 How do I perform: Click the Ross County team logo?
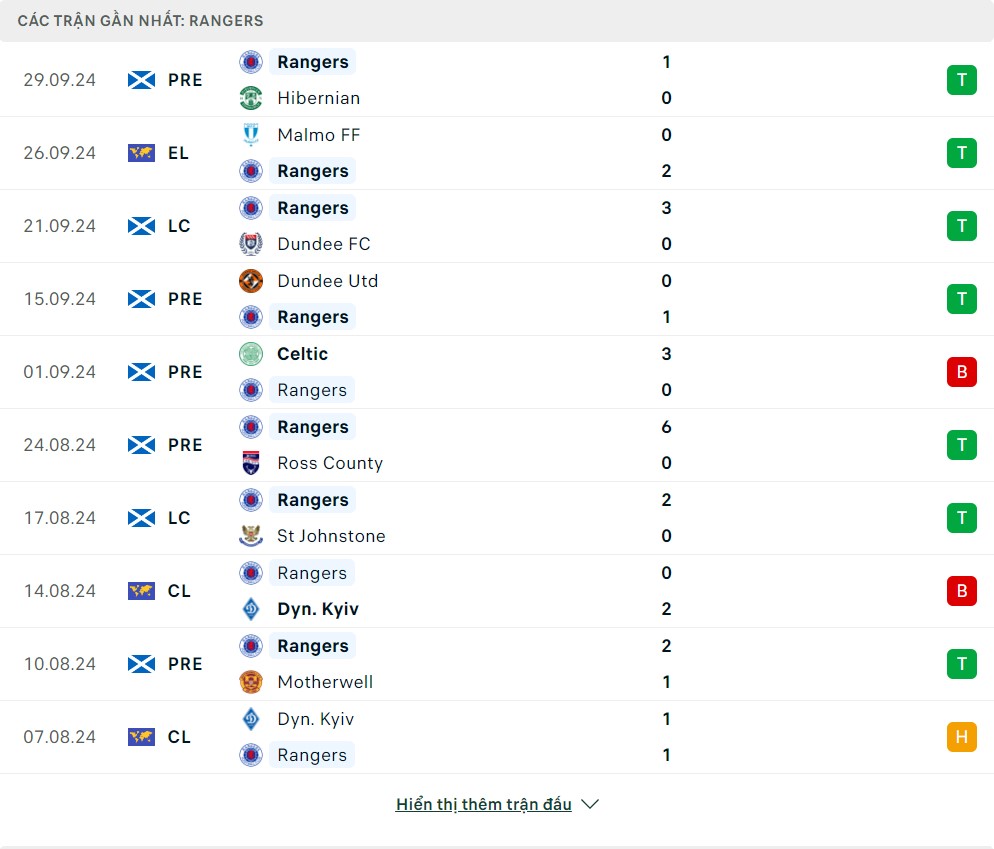point(251,463)
